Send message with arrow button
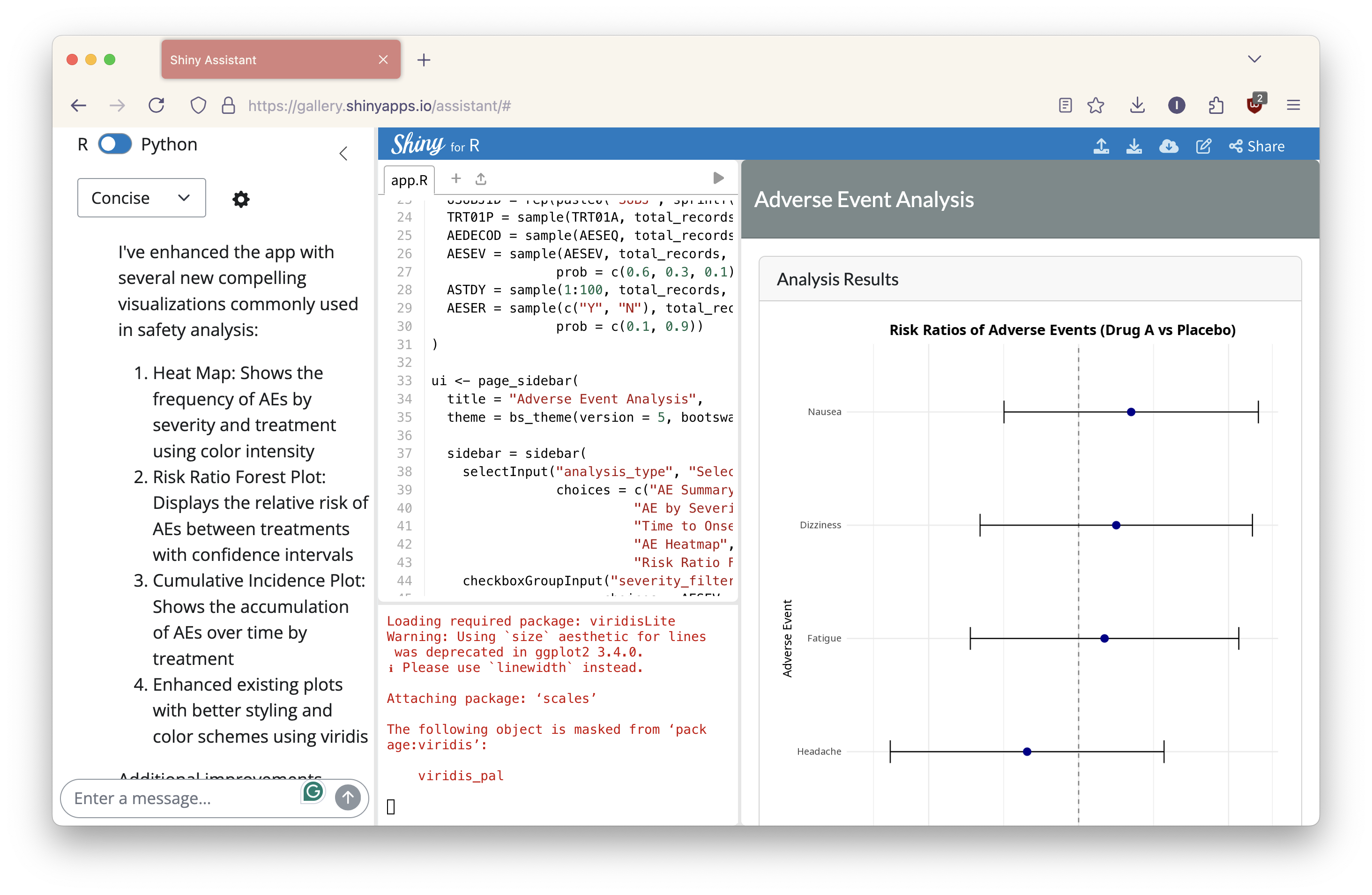 click(x=348, y=798)
